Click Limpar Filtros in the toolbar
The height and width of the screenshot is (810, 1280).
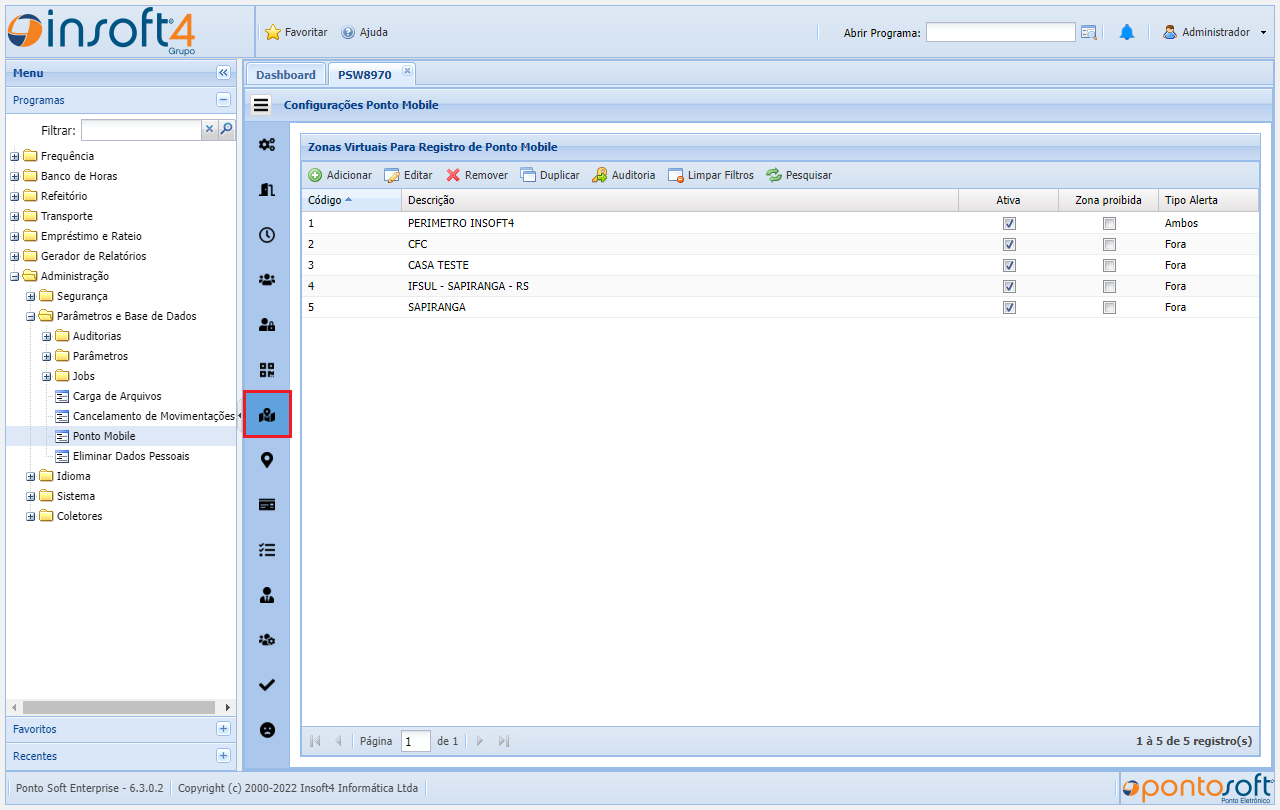pos(711,175)
